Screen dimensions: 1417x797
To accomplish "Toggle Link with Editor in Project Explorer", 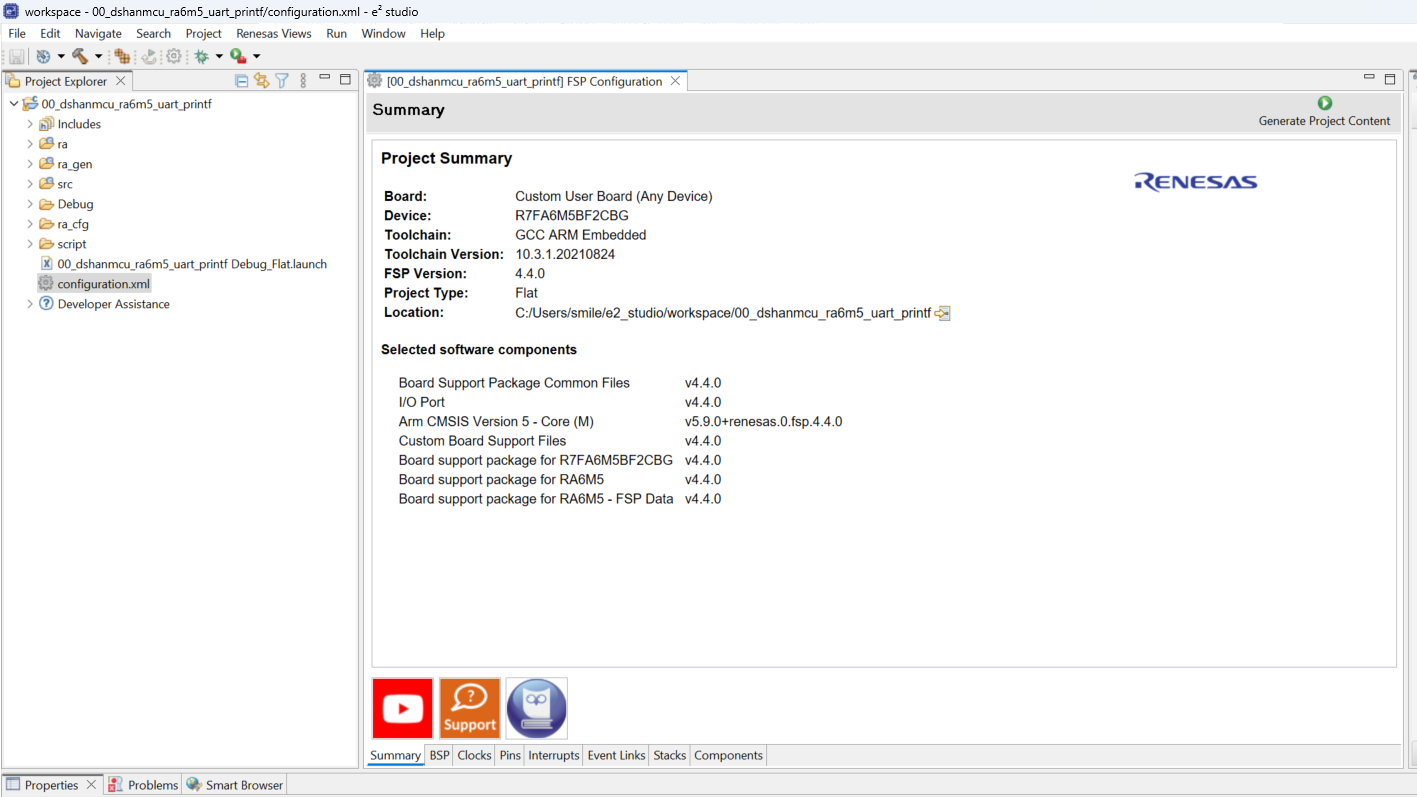I will click(x=261, y=81).
